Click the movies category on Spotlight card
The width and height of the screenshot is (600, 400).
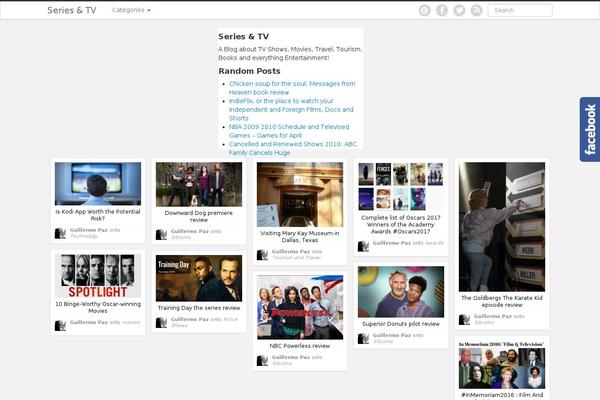pos(131,323)
